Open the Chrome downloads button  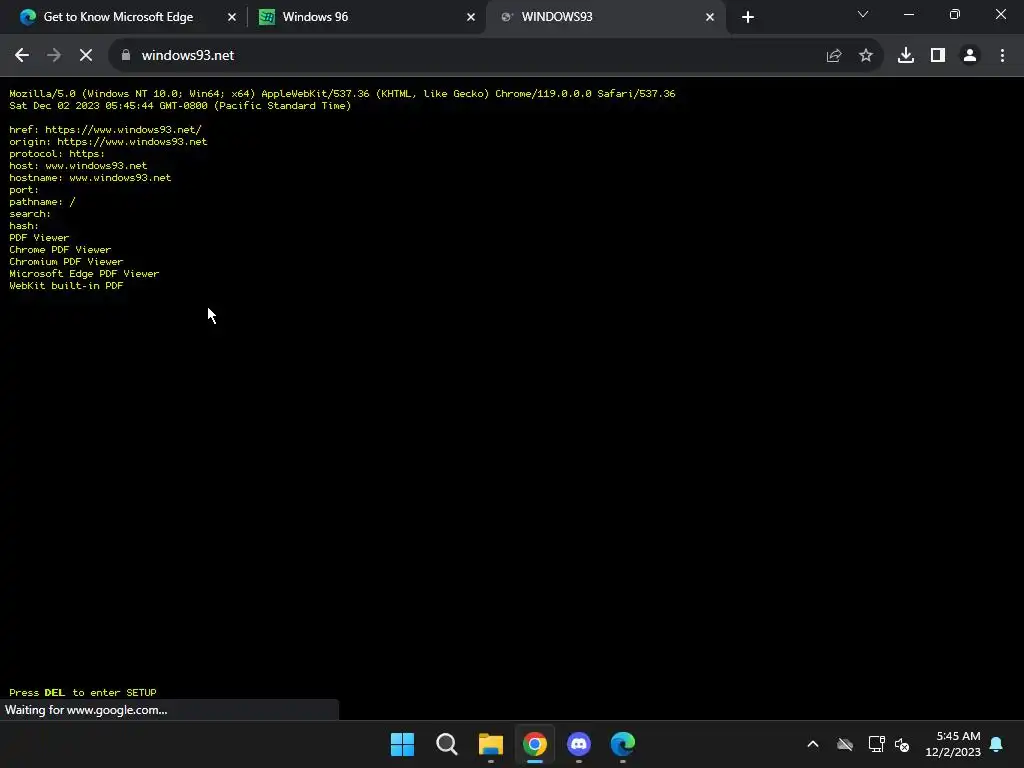pos(906,56)
